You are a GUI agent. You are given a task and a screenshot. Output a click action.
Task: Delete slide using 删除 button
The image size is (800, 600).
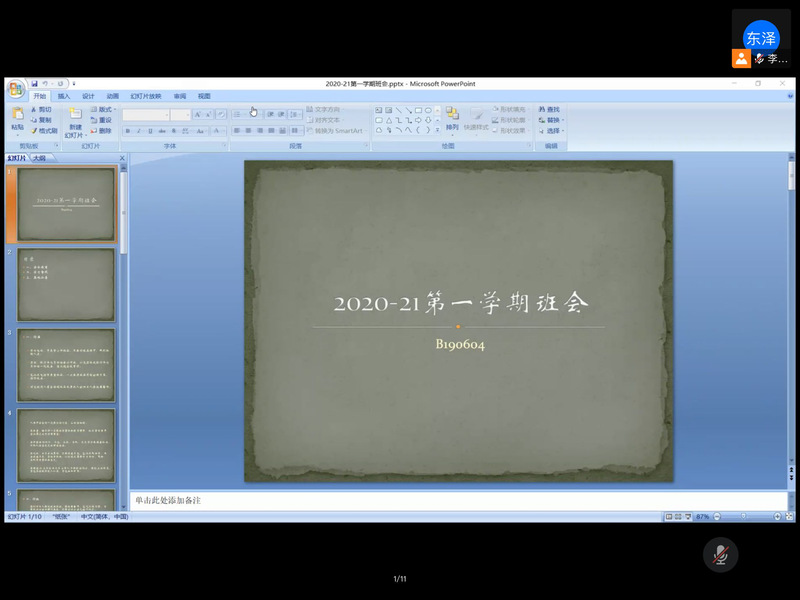(100, 130)
